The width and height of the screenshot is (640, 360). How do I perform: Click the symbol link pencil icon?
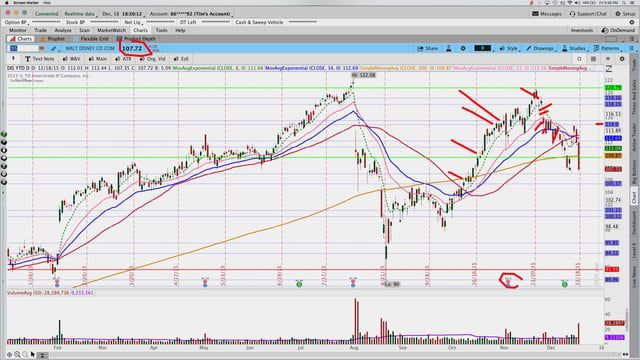pos(53,48)
